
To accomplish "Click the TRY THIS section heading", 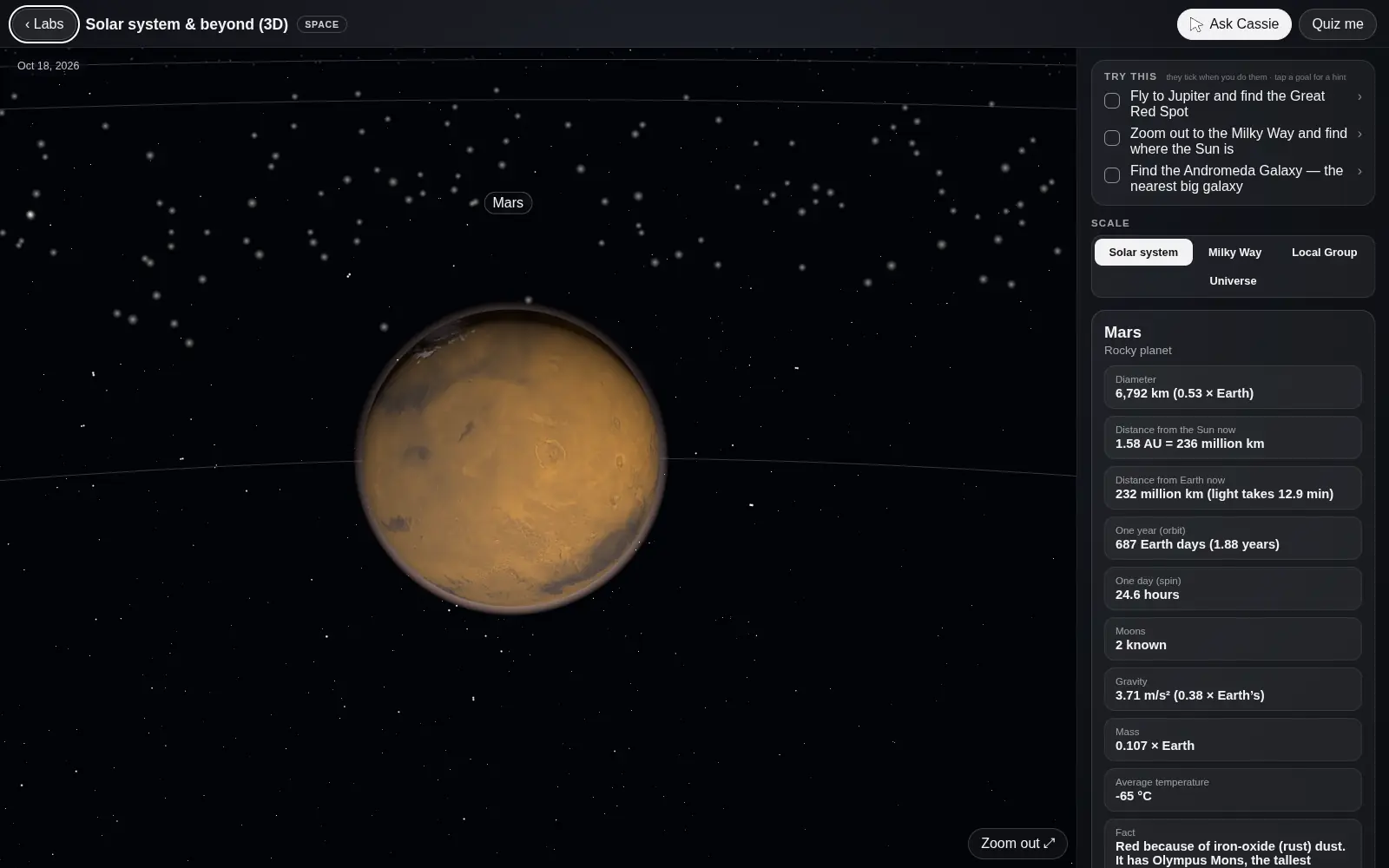I will pyautogui.click(x=1130, y=76).
